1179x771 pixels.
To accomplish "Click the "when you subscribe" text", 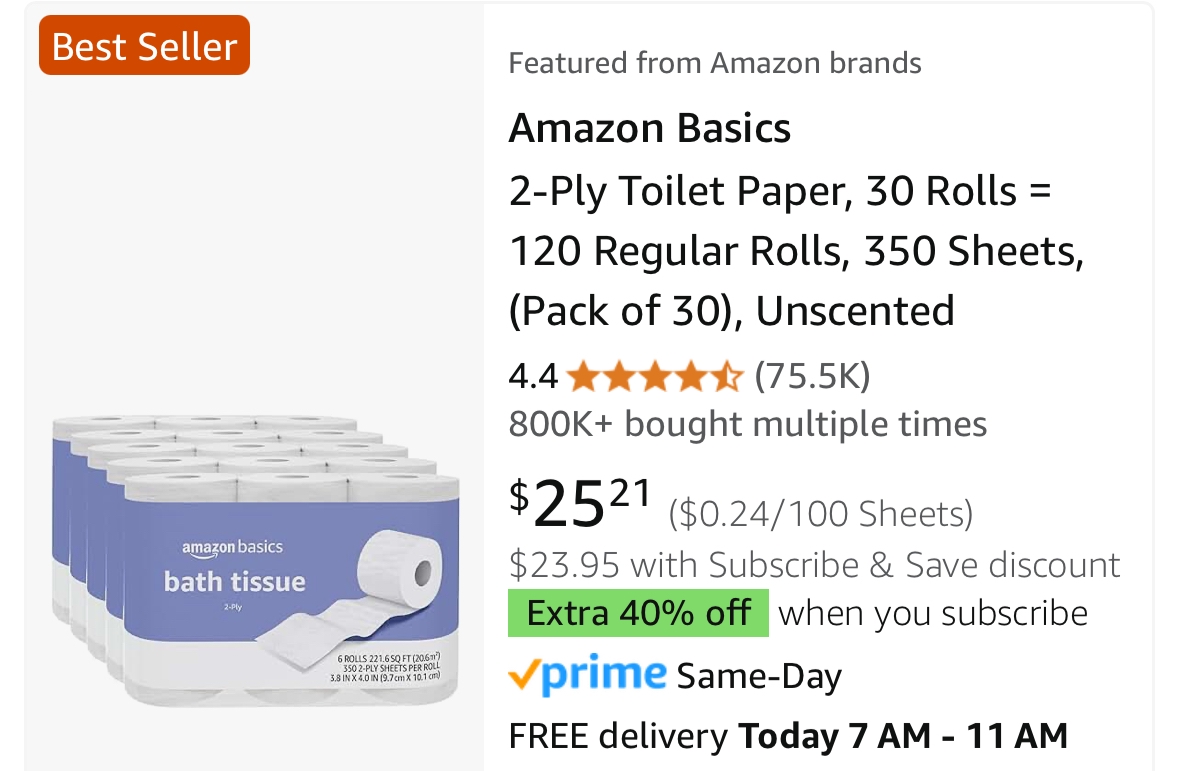I will click(932, 613).
